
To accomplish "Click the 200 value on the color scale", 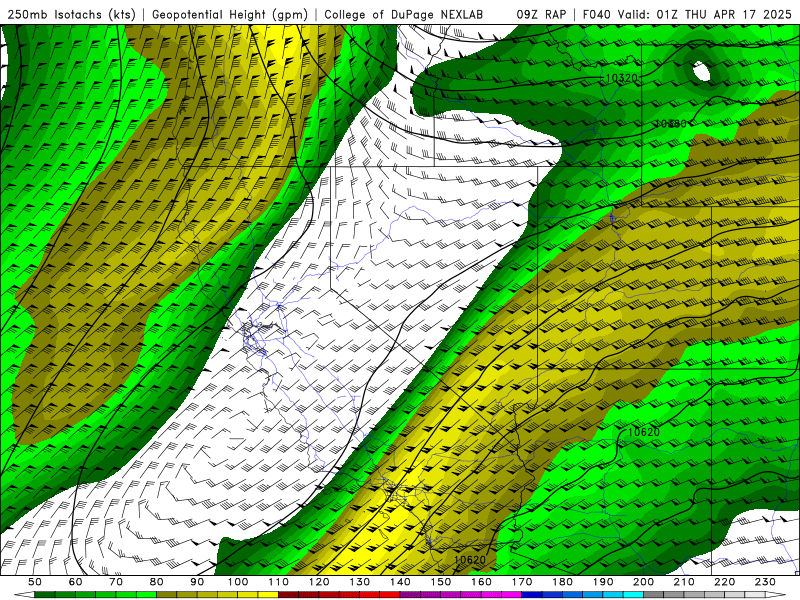I will click(x=644, y=582).
